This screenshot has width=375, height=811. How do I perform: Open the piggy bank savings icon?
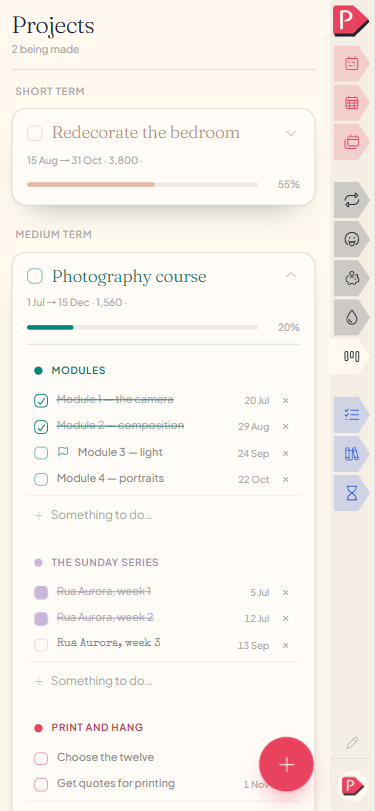[x=352, y=278]
